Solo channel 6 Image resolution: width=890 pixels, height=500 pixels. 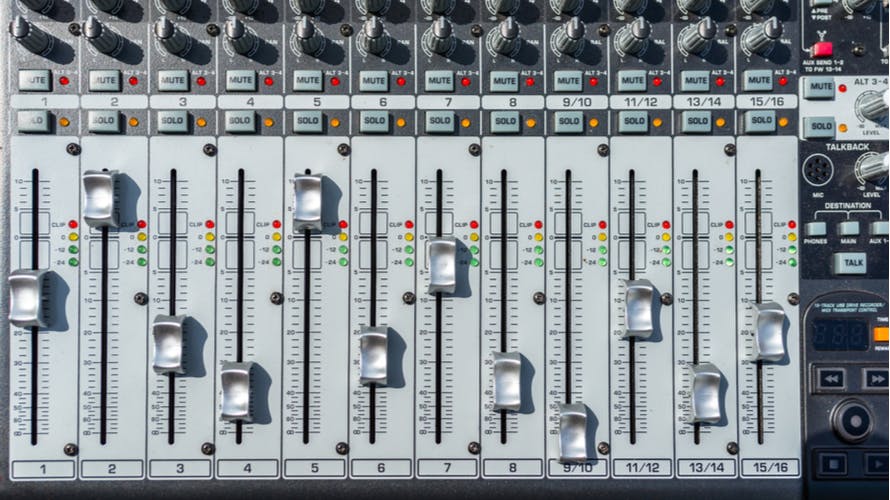coord(374,121)
